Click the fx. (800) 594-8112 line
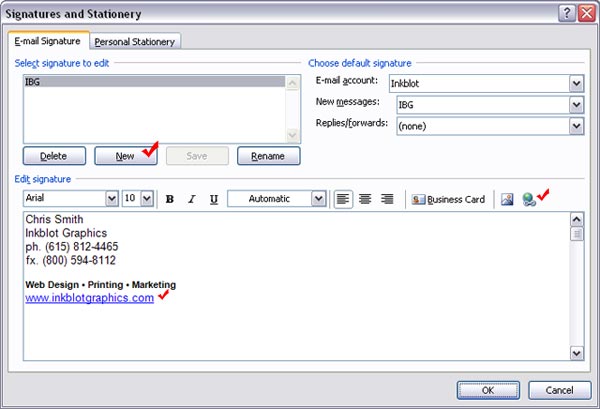The width and height of the screenshot is (600, 409). (x=70, y=261)
